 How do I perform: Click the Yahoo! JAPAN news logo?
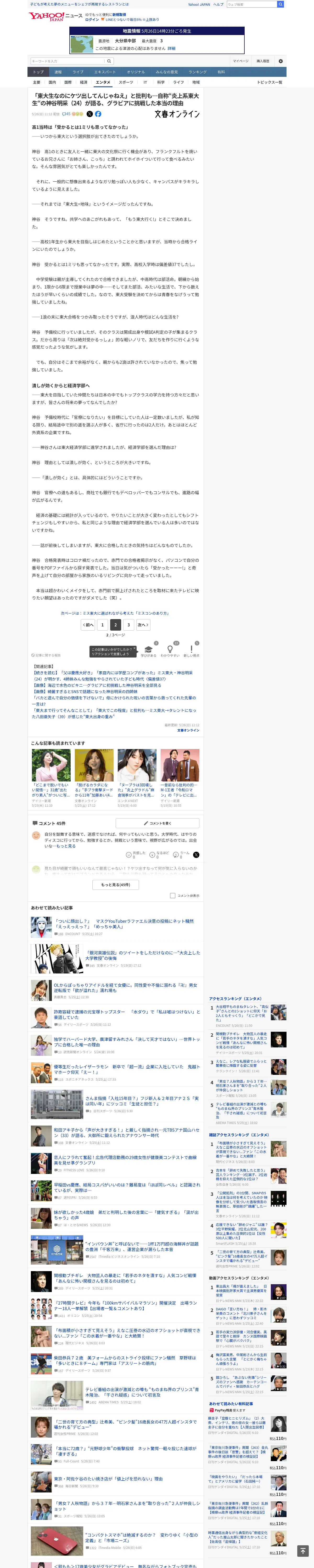coord(55,16)
